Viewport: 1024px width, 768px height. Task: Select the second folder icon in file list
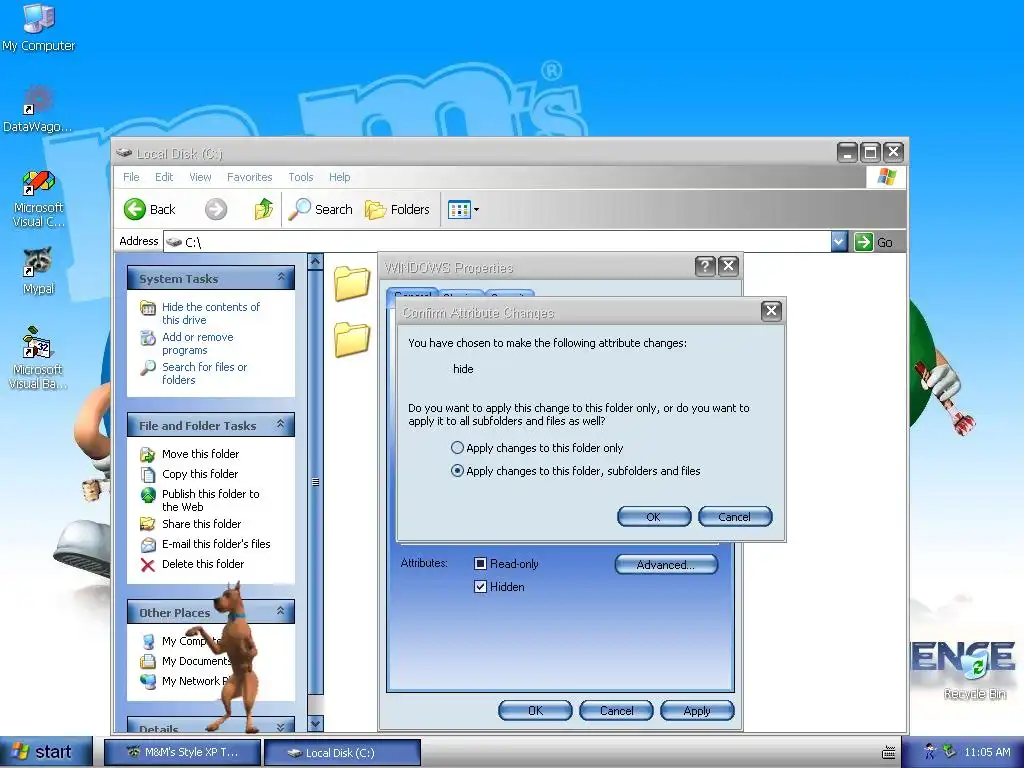(352, 340)
